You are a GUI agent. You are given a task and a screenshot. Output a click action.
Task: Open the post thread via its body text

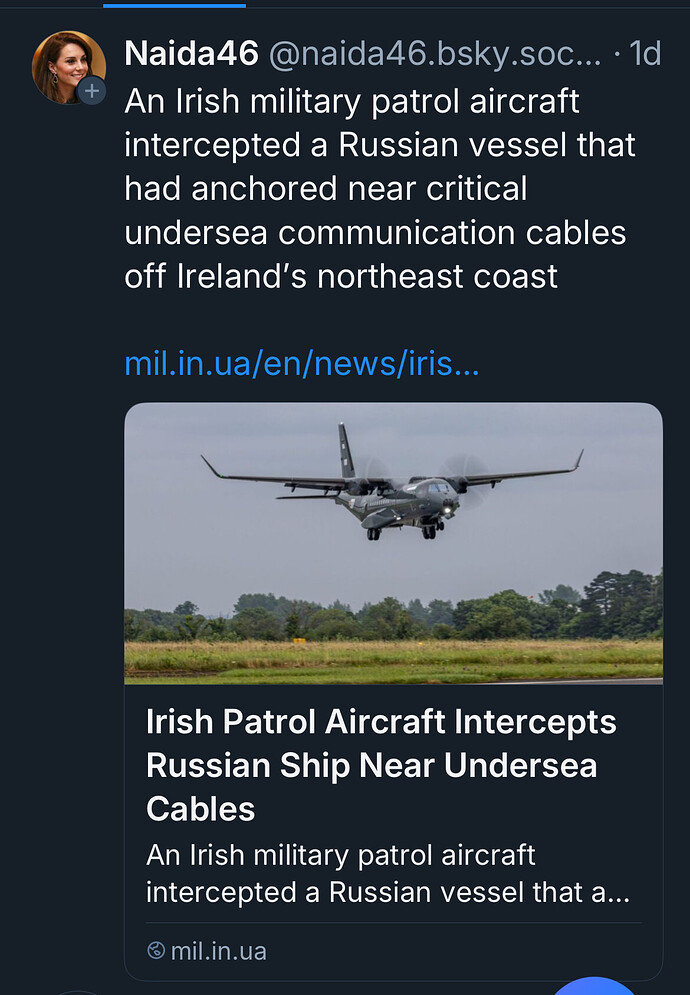coord(380,188)
